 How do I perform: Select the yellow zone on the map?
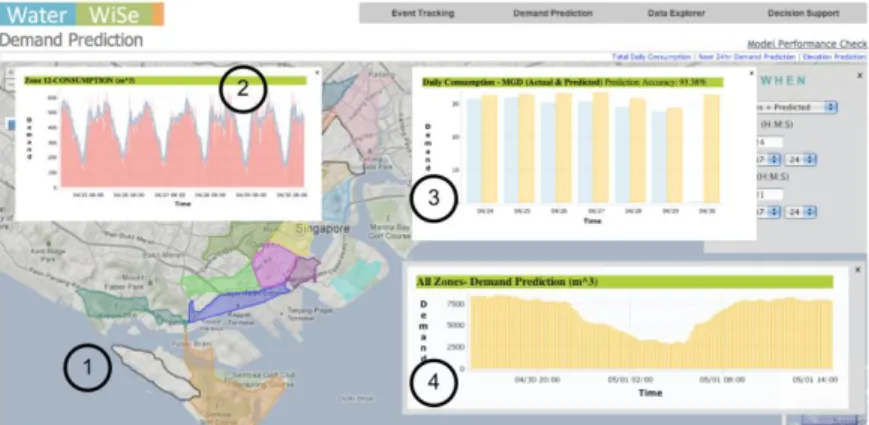(x=293, y=237)
